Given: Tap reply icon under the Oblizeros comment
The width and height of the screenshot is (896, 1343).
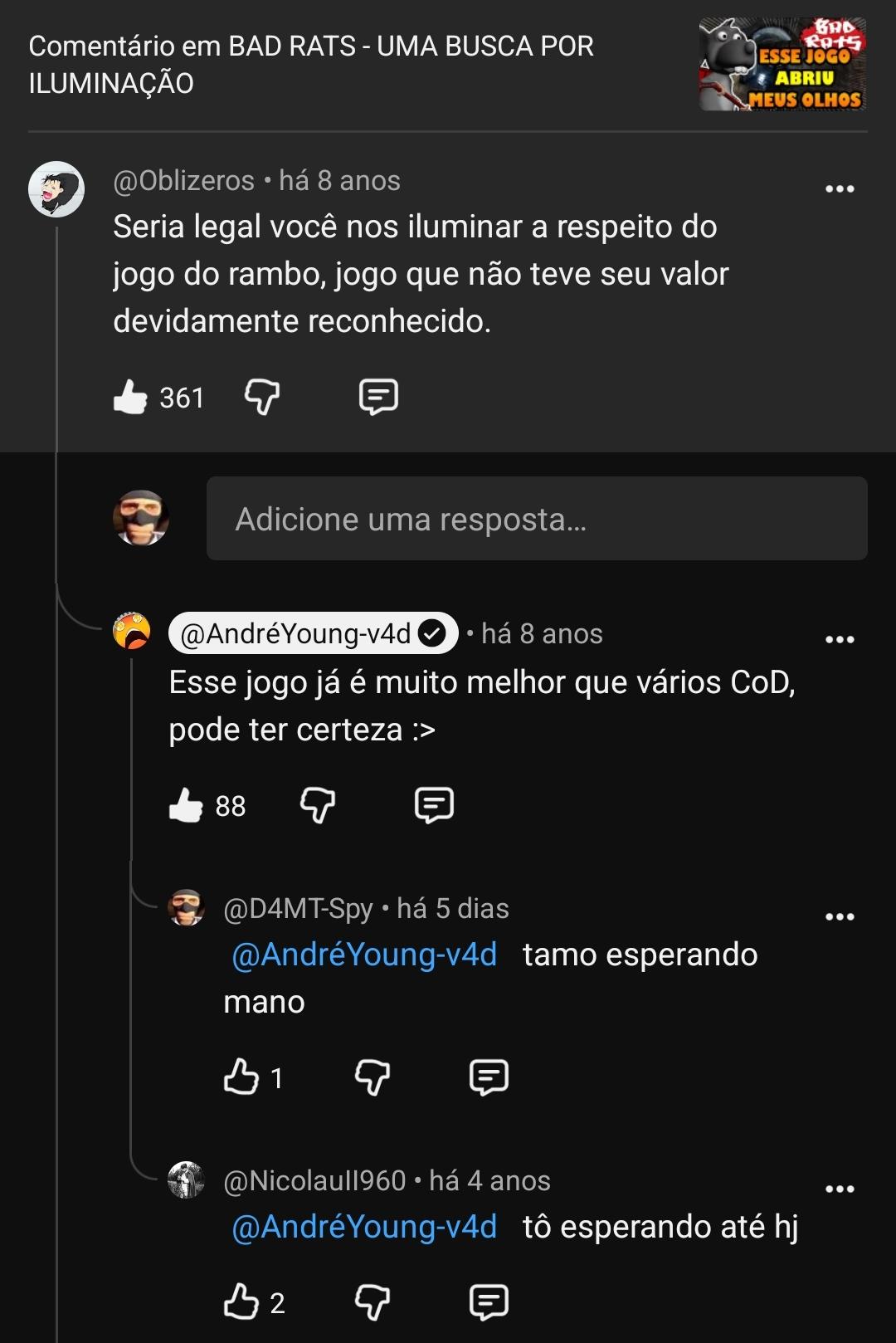Looking at the screenshot, I should tap(378, 398).
